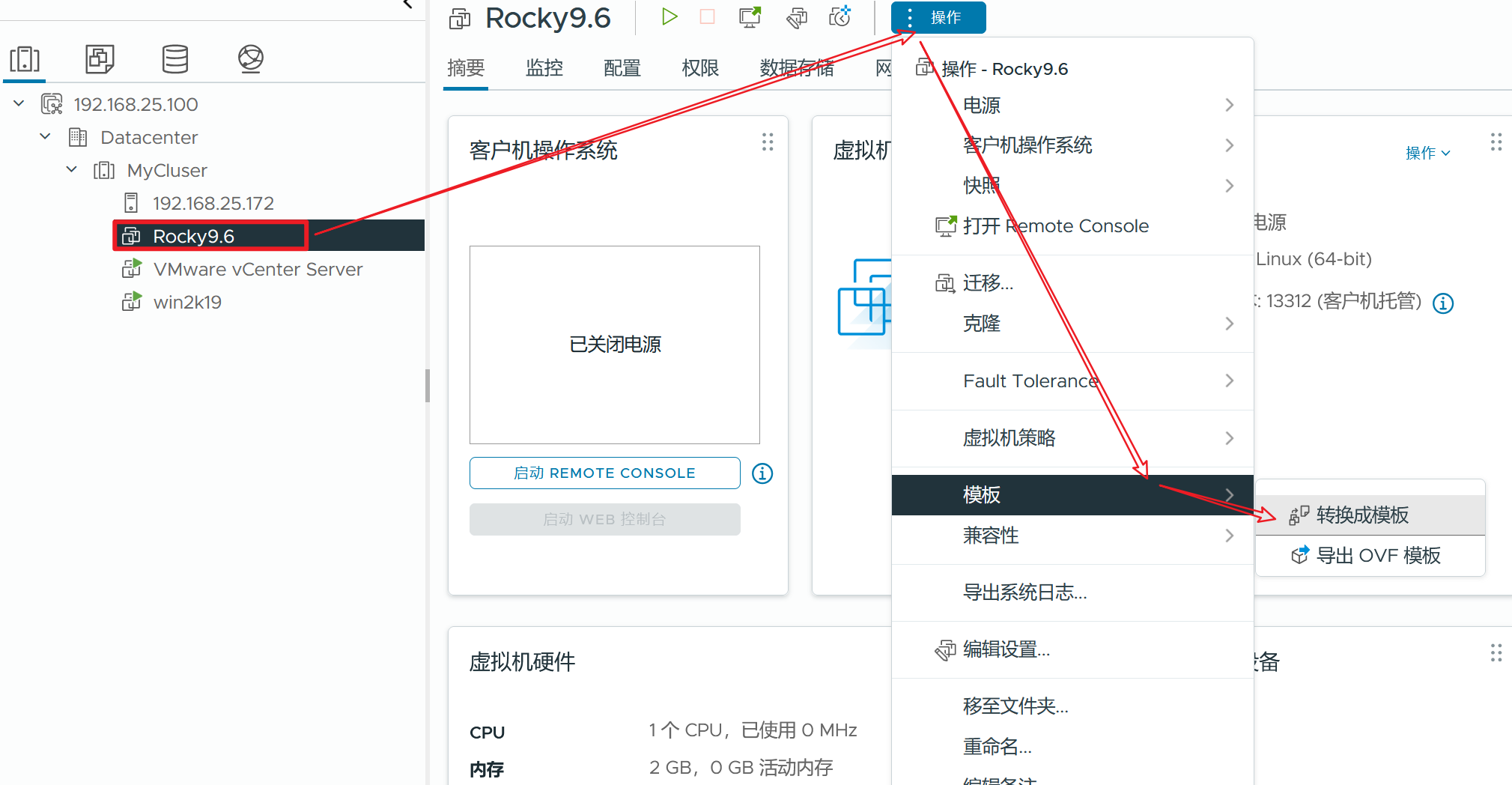Image resolution: width=1512 pixels, height=785 pixels.
Task: Click the info icon beside VMware Tools status
Action: pos(1443,303)
